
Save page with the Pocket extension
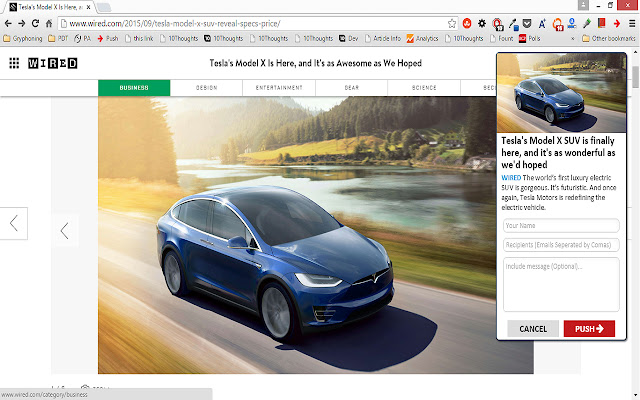click(x=527, y=24)
